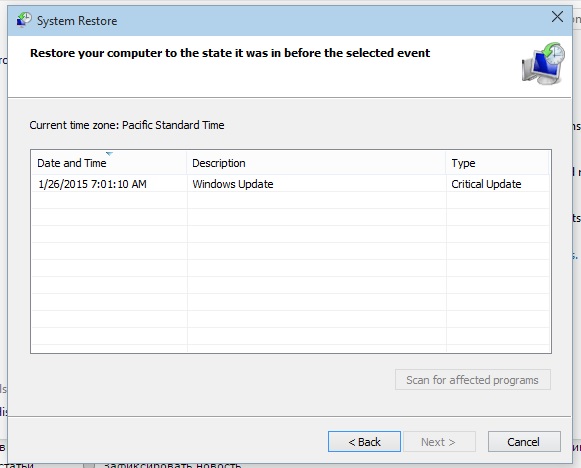Click the bold restore instructions heading
This screenshot has width=581, height=468.
click(x=230, y=53)
